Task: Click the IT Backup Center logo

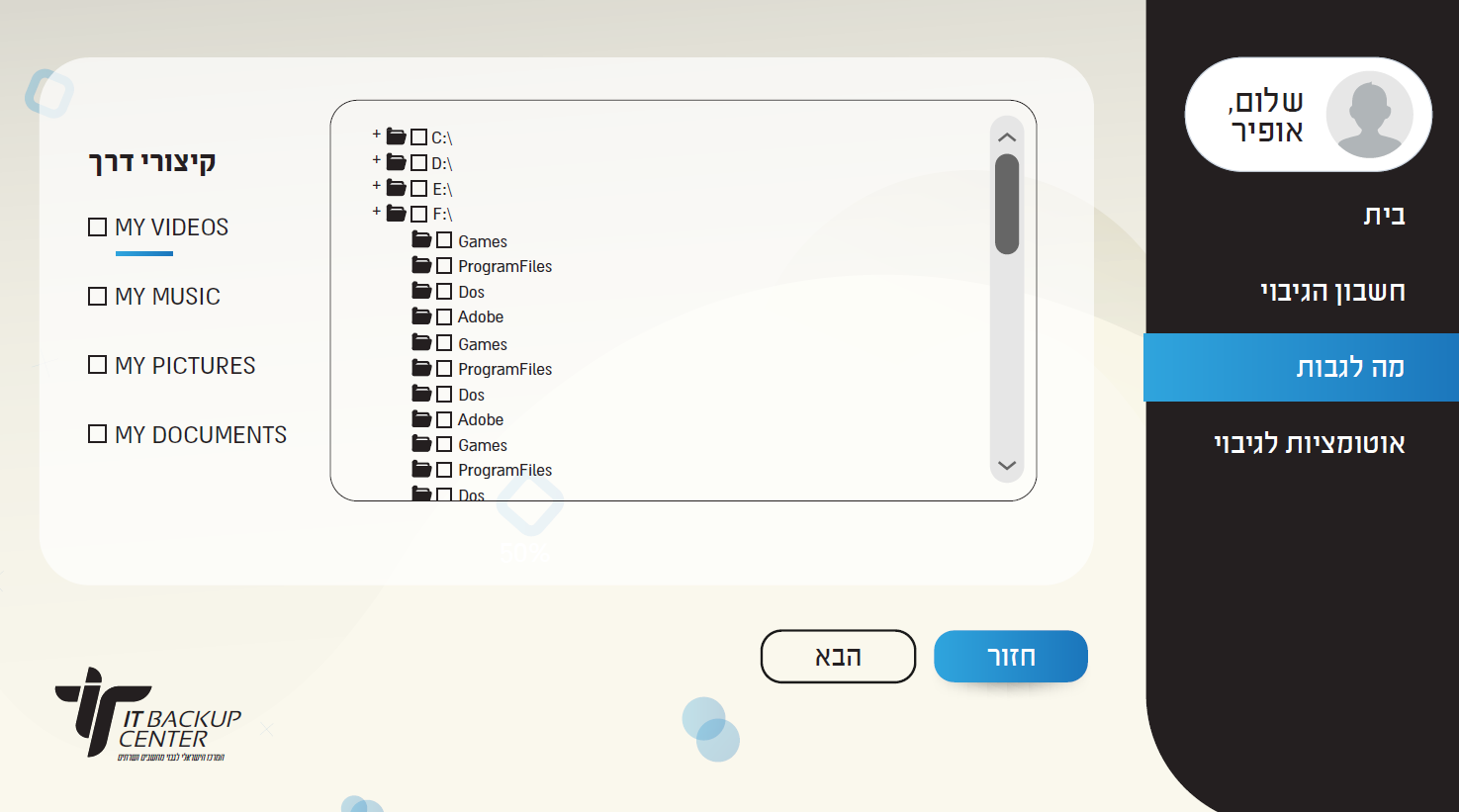Action: coord(148,714)
